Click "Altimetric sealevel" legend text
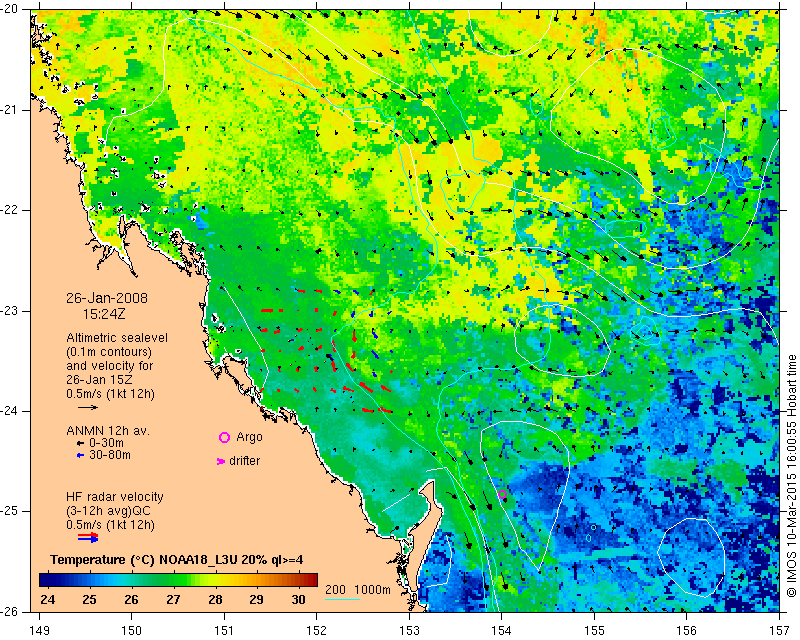This screenshot has height=640, width=800. pos(117,338)
